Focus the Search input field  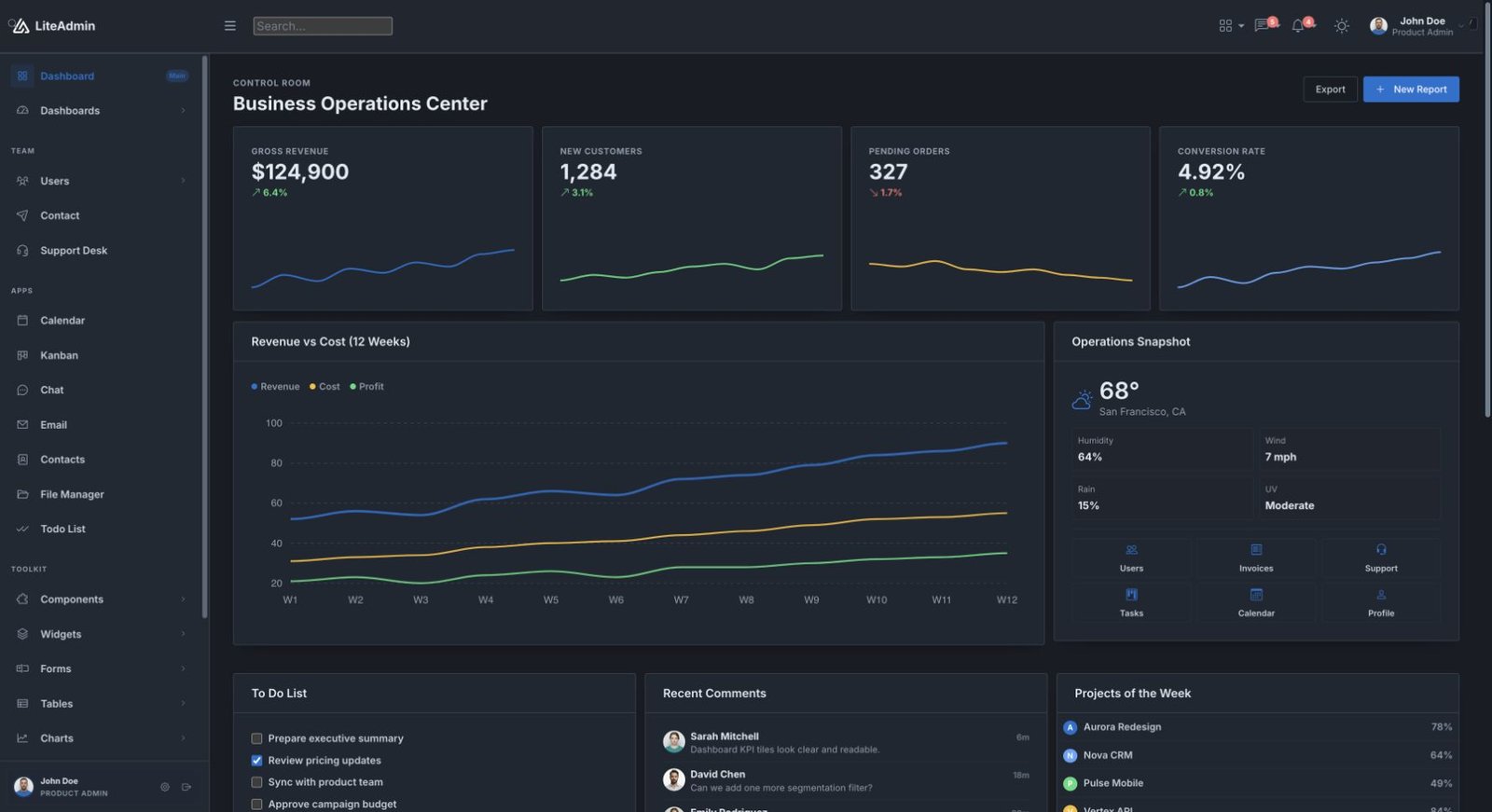(323, 26)
